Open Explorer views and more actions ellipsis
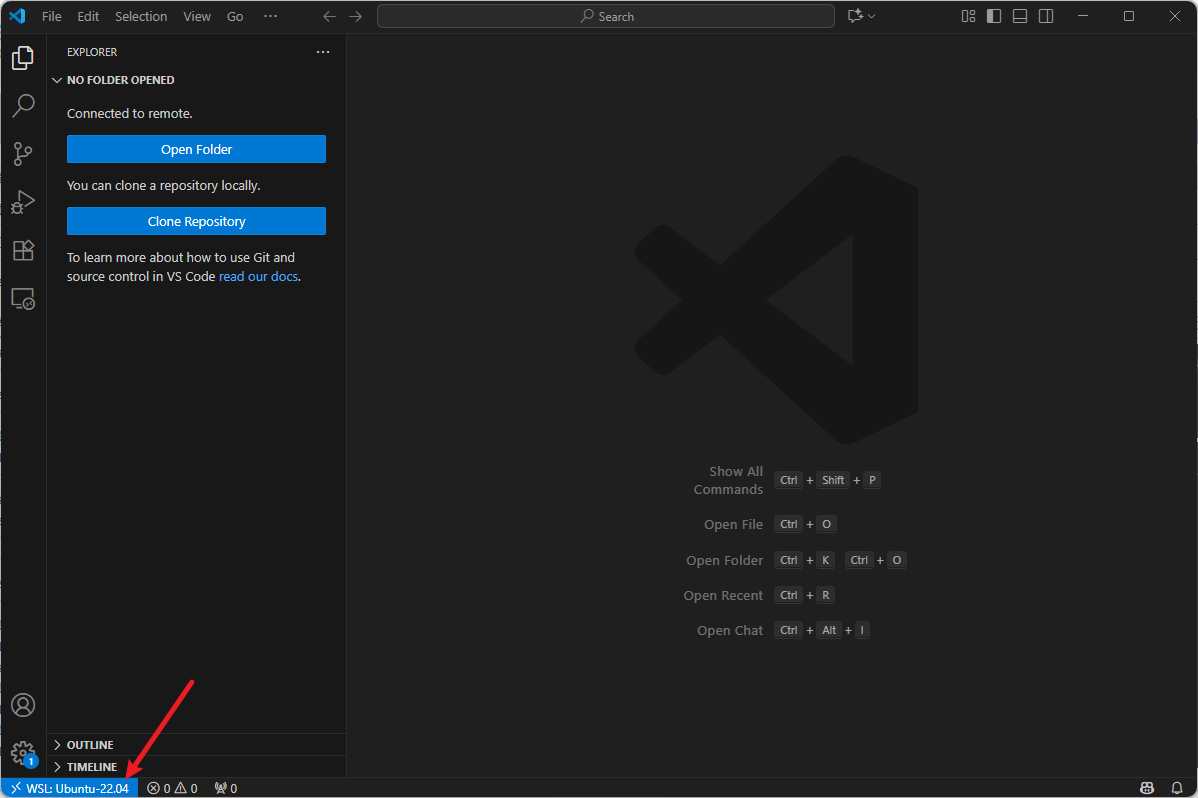 323,52
